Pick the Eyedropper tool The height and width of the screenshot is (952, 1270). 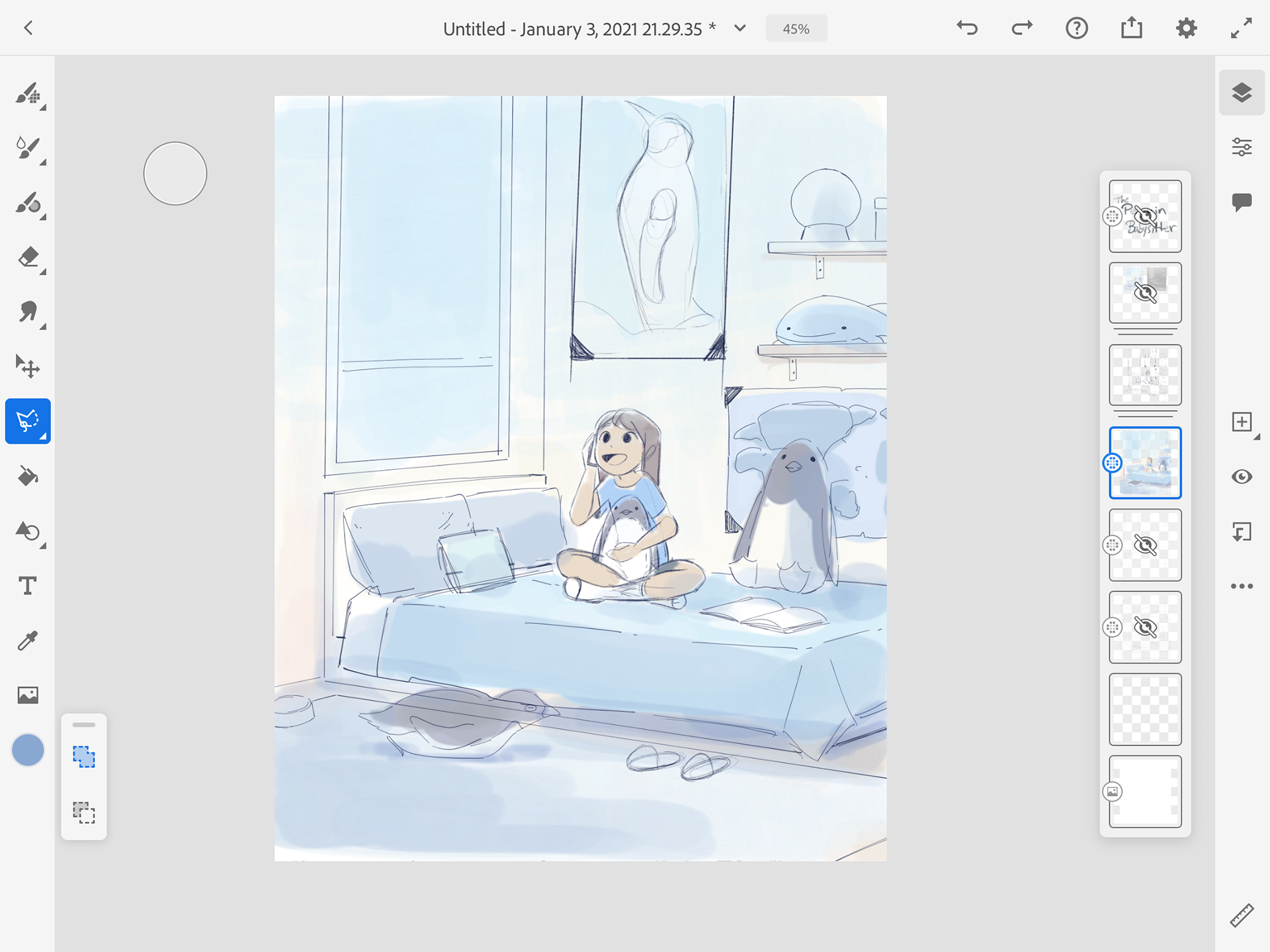(28, 640)
